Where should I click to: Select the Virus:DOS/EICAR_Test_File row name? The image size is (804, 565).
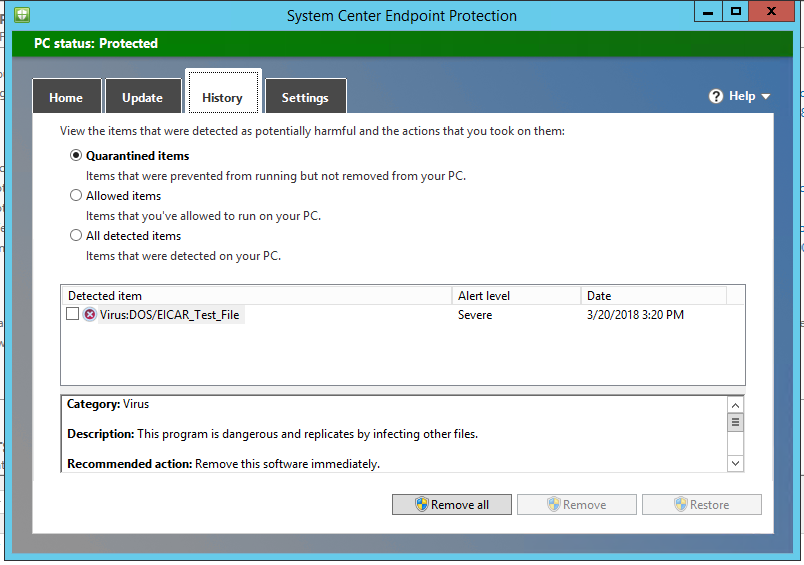coord(170,315)
